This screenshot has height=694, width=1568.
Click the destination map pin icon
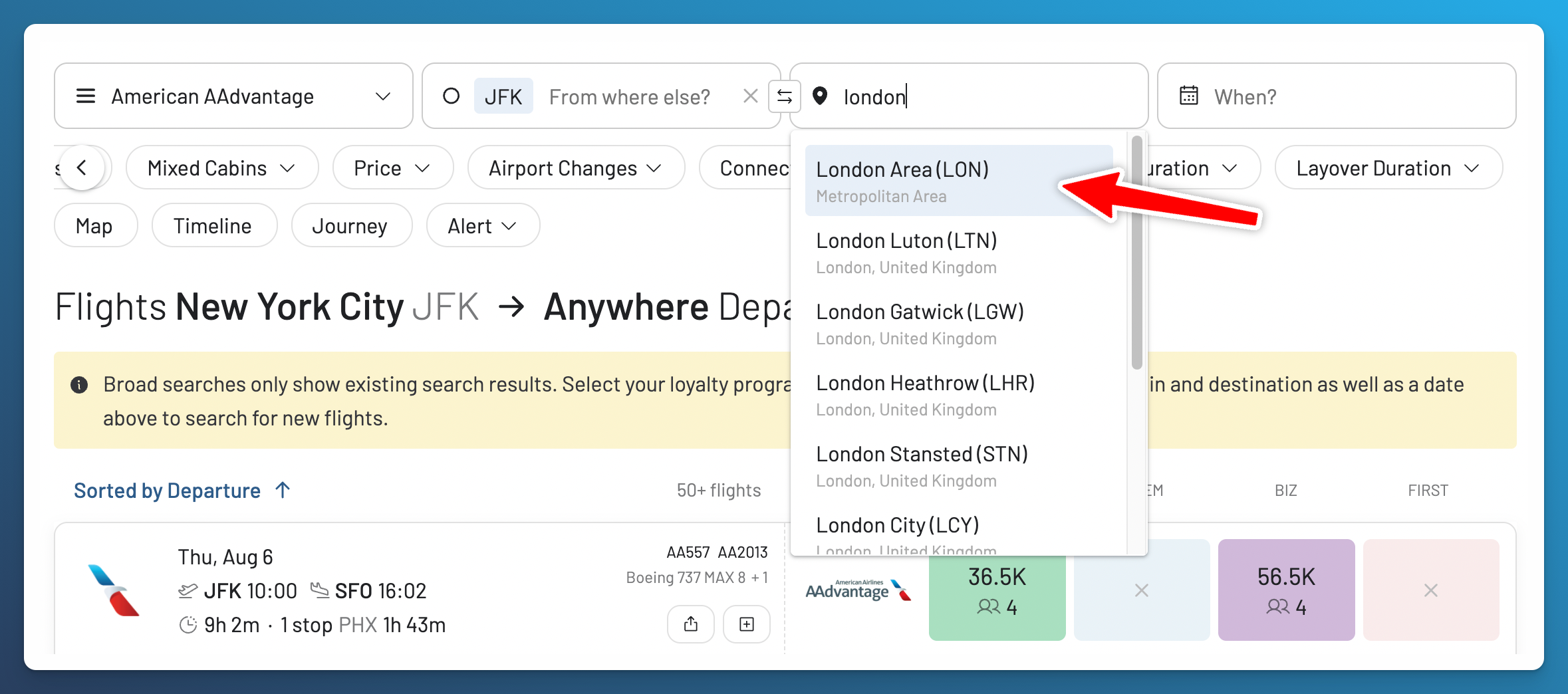click(820, 96)
